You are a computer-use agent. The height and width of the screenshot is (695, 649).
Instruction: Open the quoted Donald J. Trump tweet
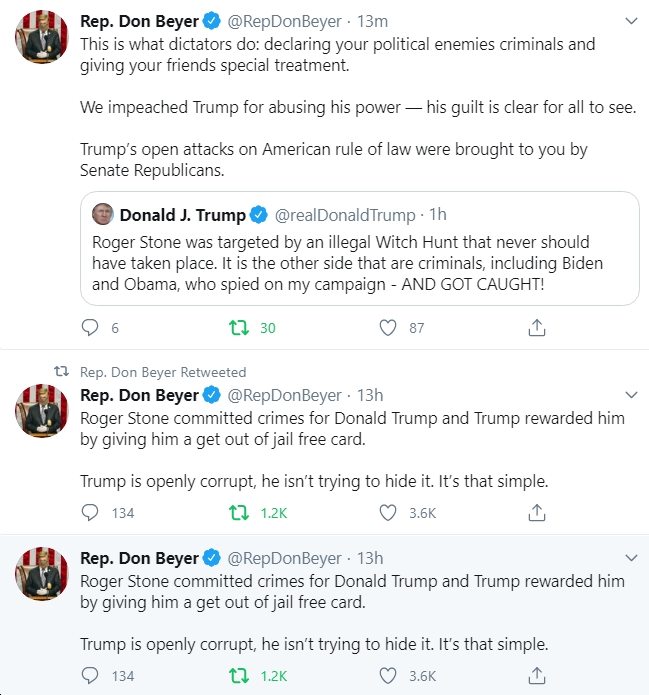360,248
